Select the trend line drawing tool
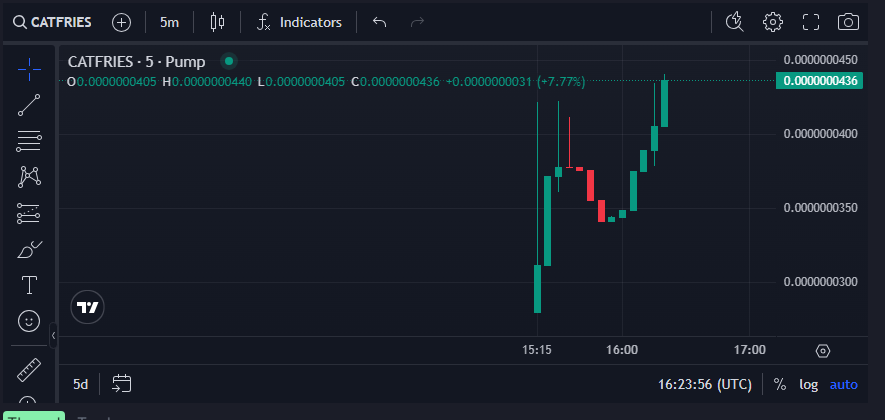The height and width of the screenshot is (420, 885). [29, 105]
